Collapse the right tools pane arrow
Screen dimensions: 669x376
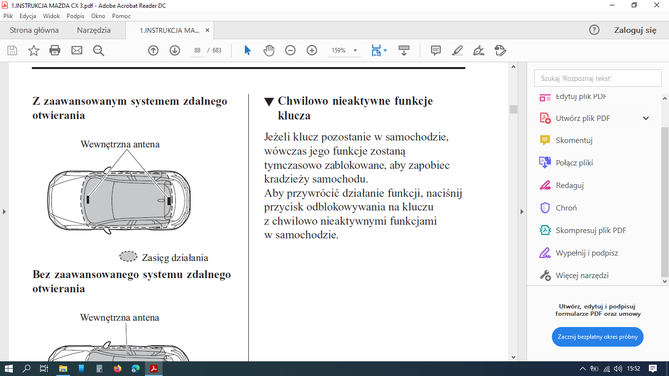tap(521, 212)
